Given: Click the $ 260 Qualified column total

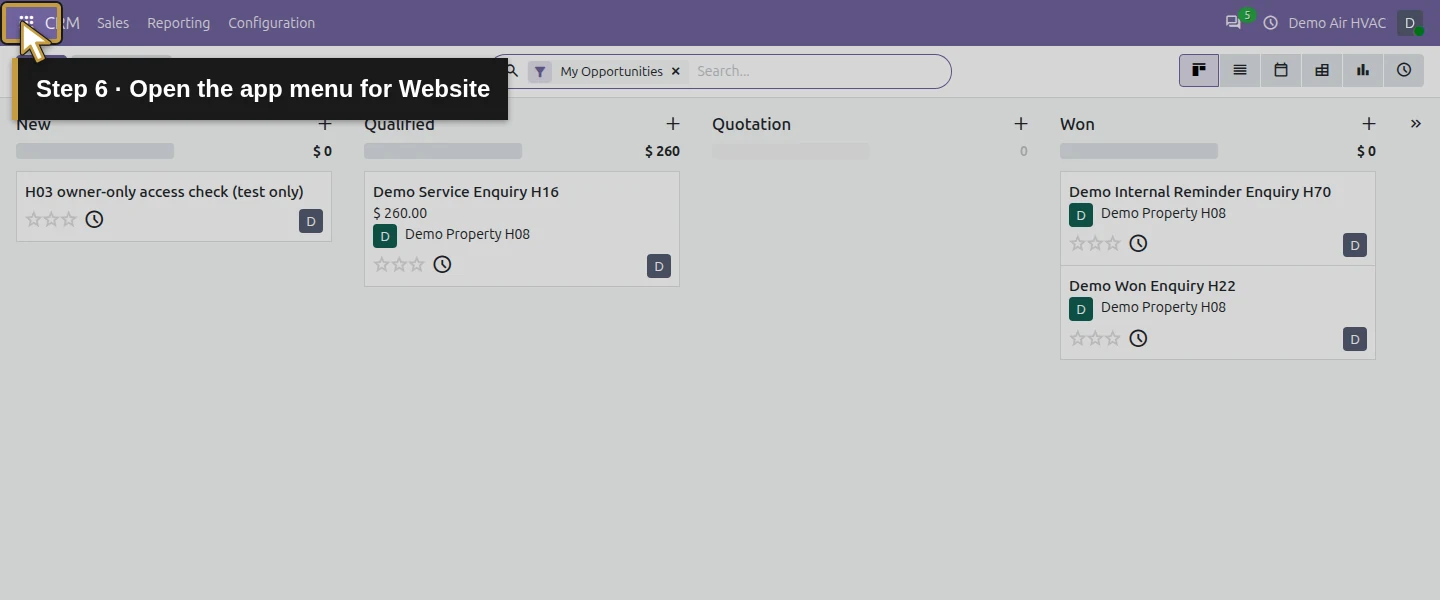Looking at the screenshot, I should [662, 151].
